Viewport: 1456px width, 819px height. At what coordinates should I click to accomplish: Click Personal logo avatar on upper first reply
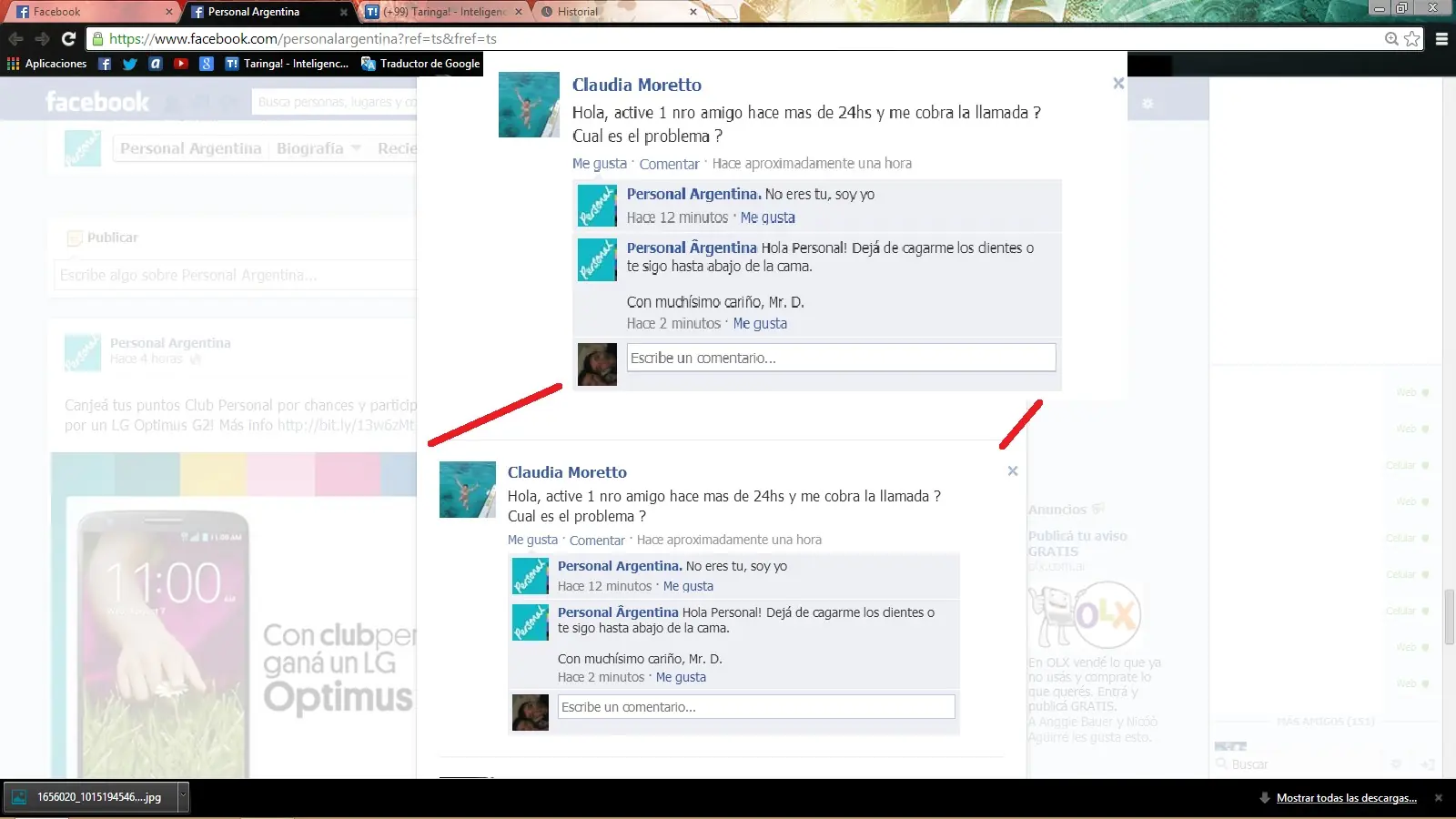tap(597, 206)
